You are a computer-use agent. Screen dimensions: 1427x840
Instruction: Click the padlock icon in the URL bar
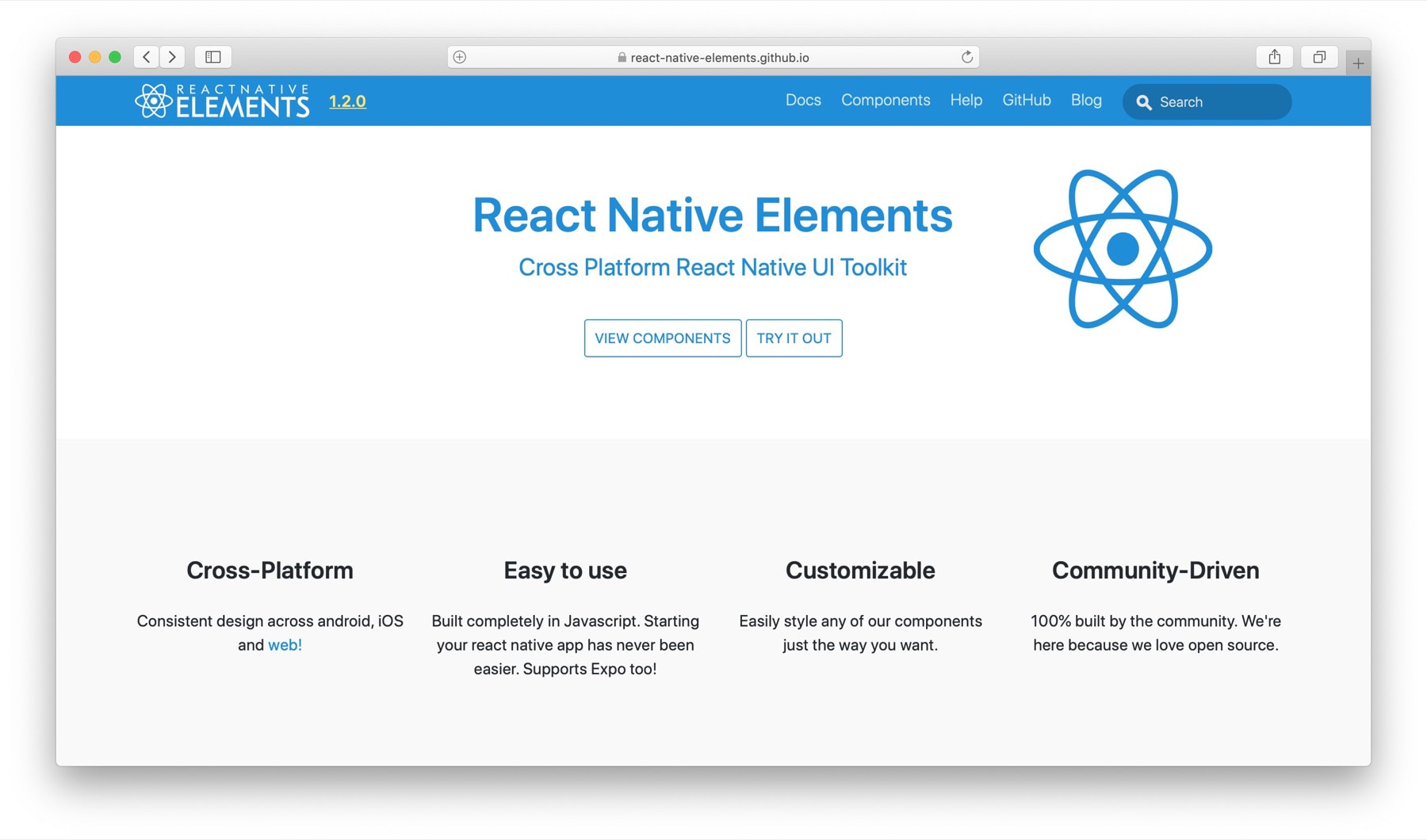622,57
